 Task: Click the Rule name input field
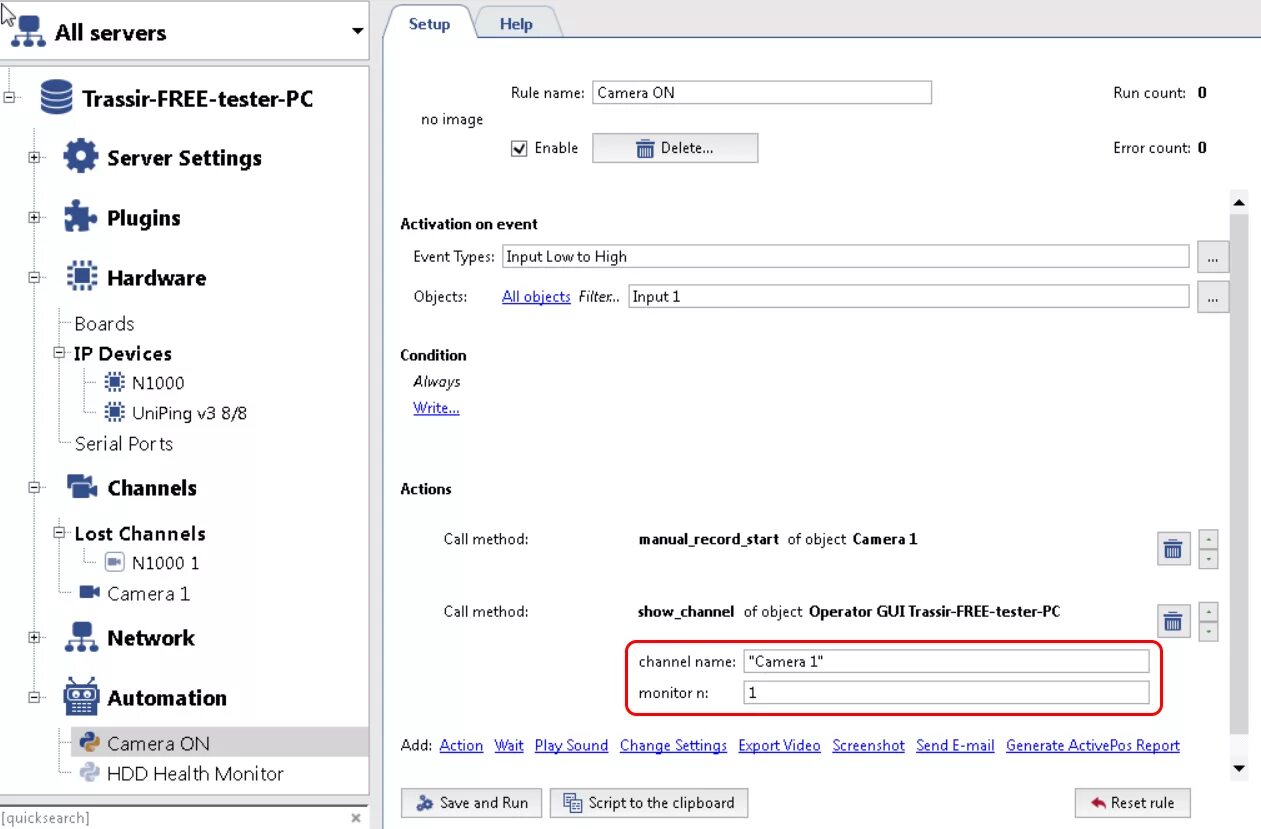762,92
